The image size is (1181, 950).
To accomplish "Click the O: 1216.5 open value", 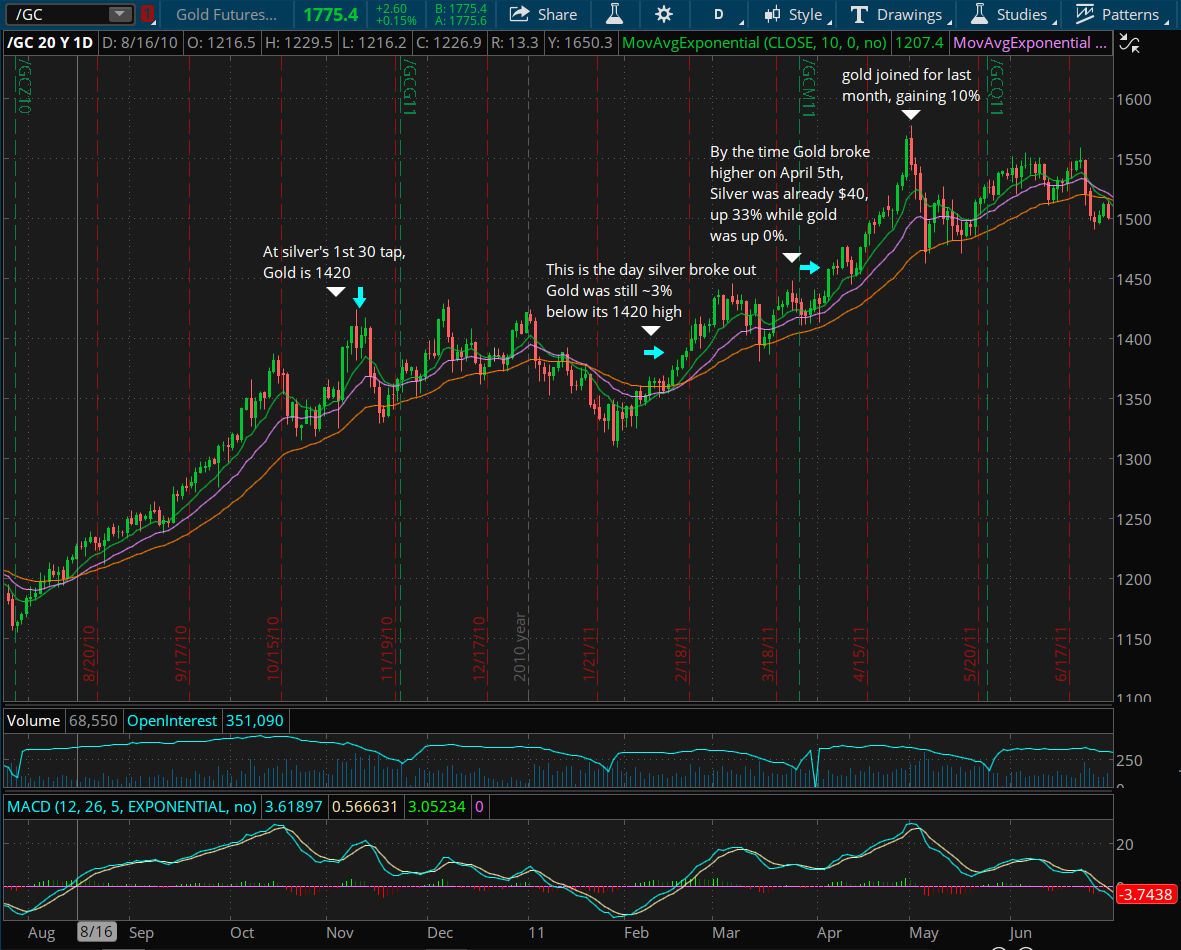I will click(x=221, y=43).
